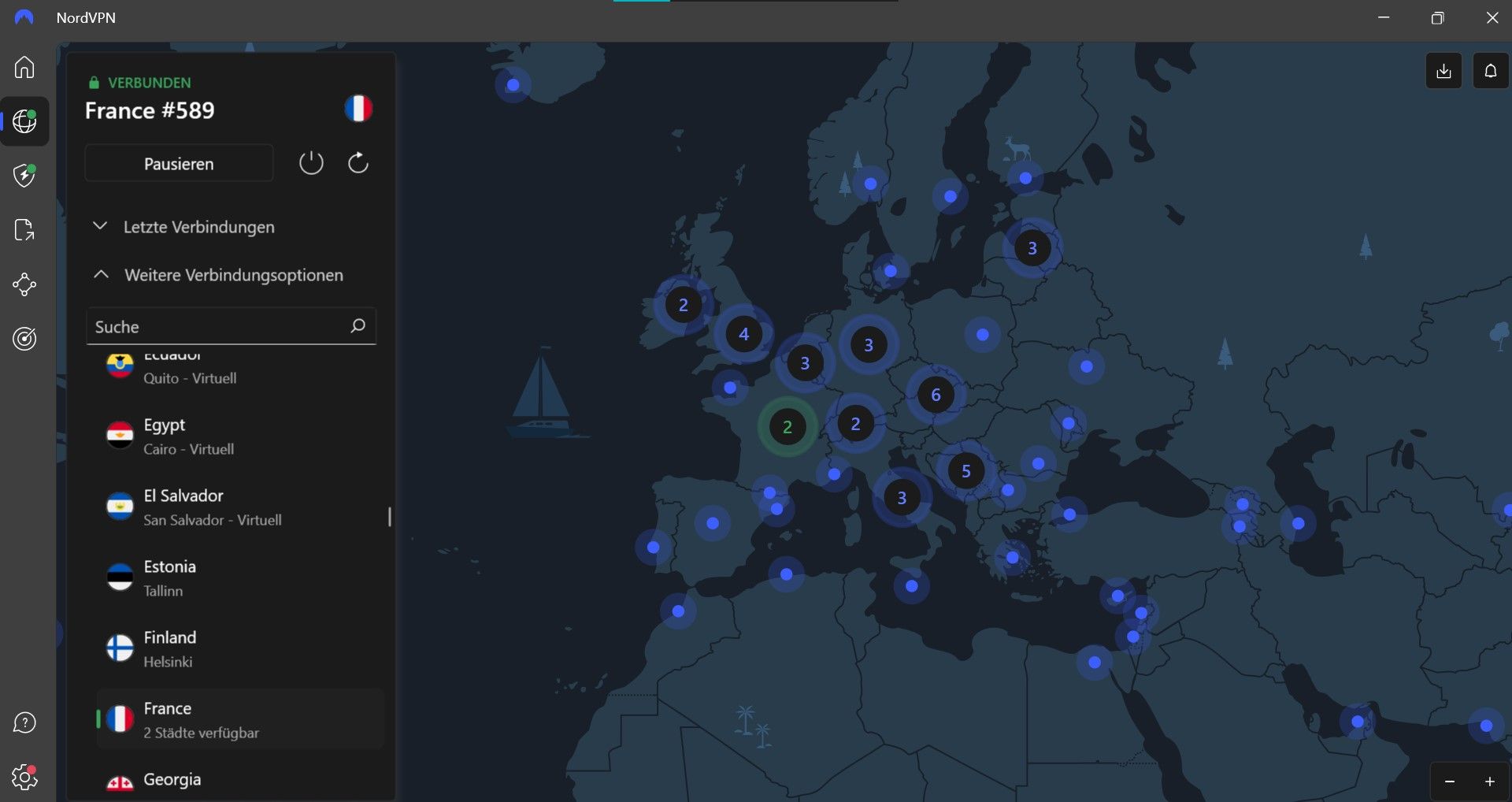Select the globe VPN icon in sidebar
1512x802 pixels.
(24, 121)
